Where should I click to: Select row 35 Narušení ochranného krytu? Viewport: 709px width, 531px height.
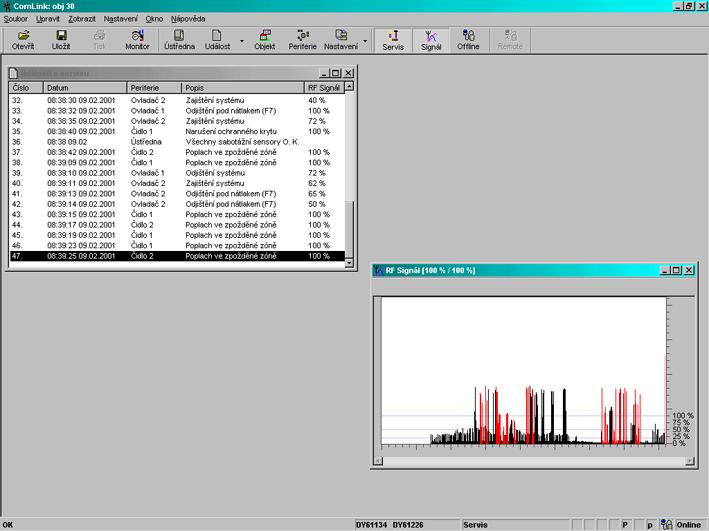177,132
